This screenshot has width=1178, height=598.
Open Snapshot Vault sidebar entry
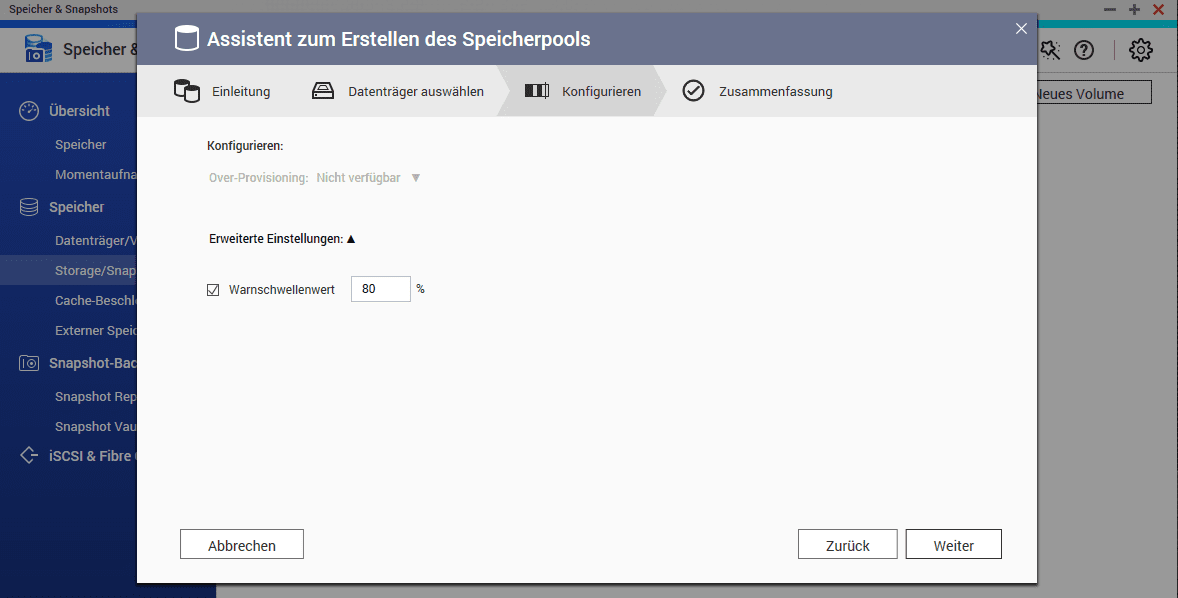pyautogui.click(x=95, y=427)
